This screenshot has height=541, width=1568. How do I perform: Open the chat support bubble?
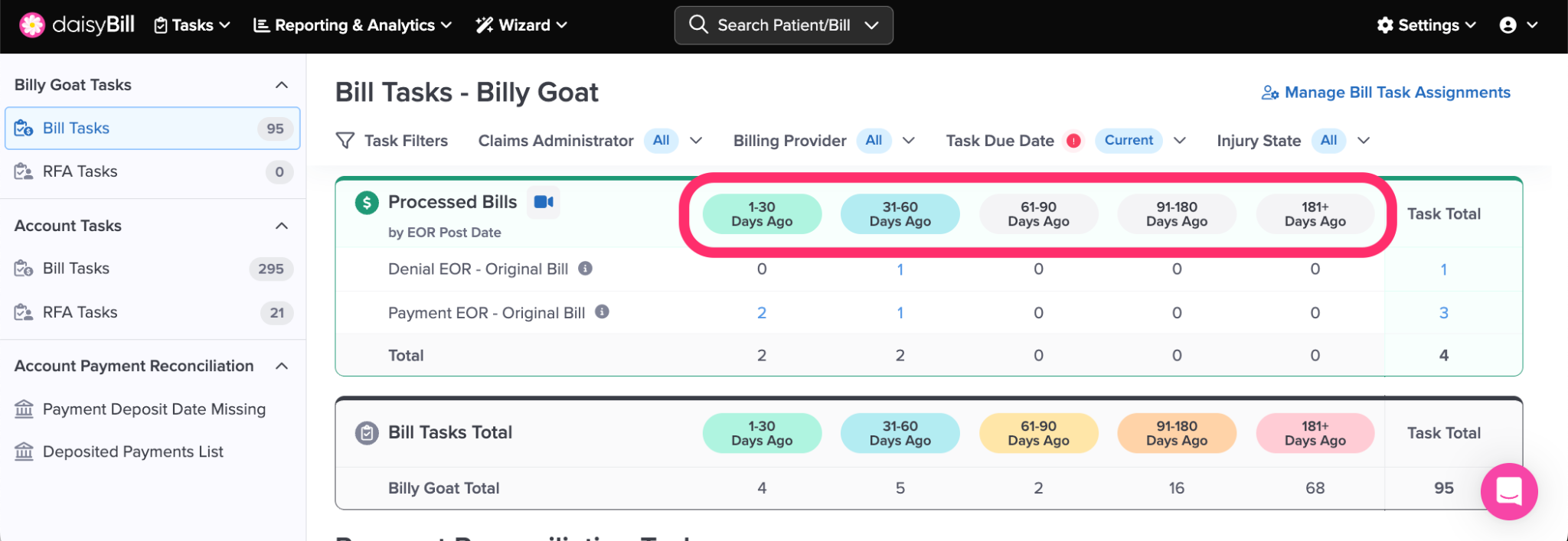pyautogui.click(x=1508, y=491)
